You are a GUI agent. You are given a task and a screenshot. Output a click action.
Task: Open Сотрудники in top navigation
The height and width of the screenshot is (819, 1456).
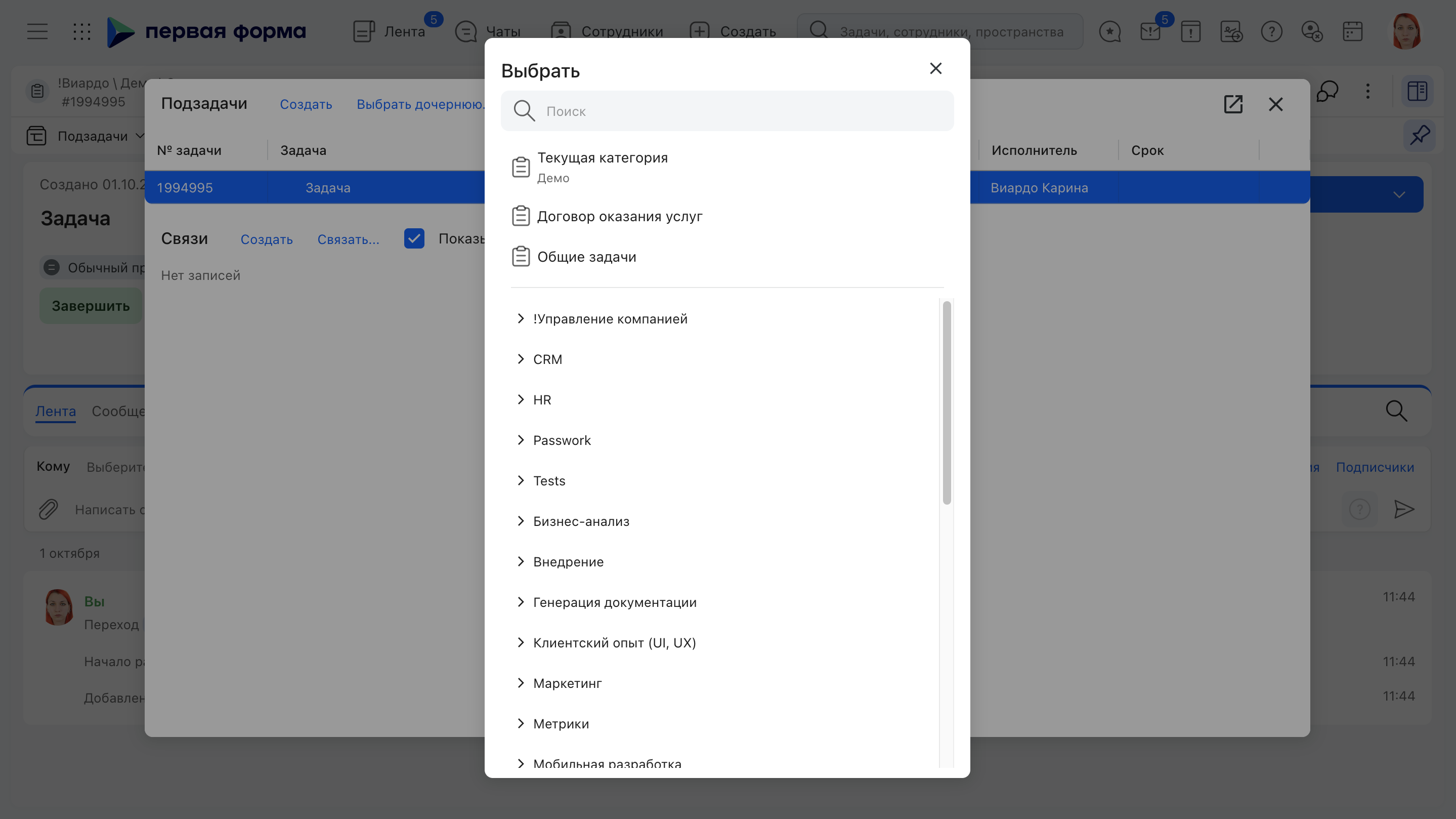(607, 32)
